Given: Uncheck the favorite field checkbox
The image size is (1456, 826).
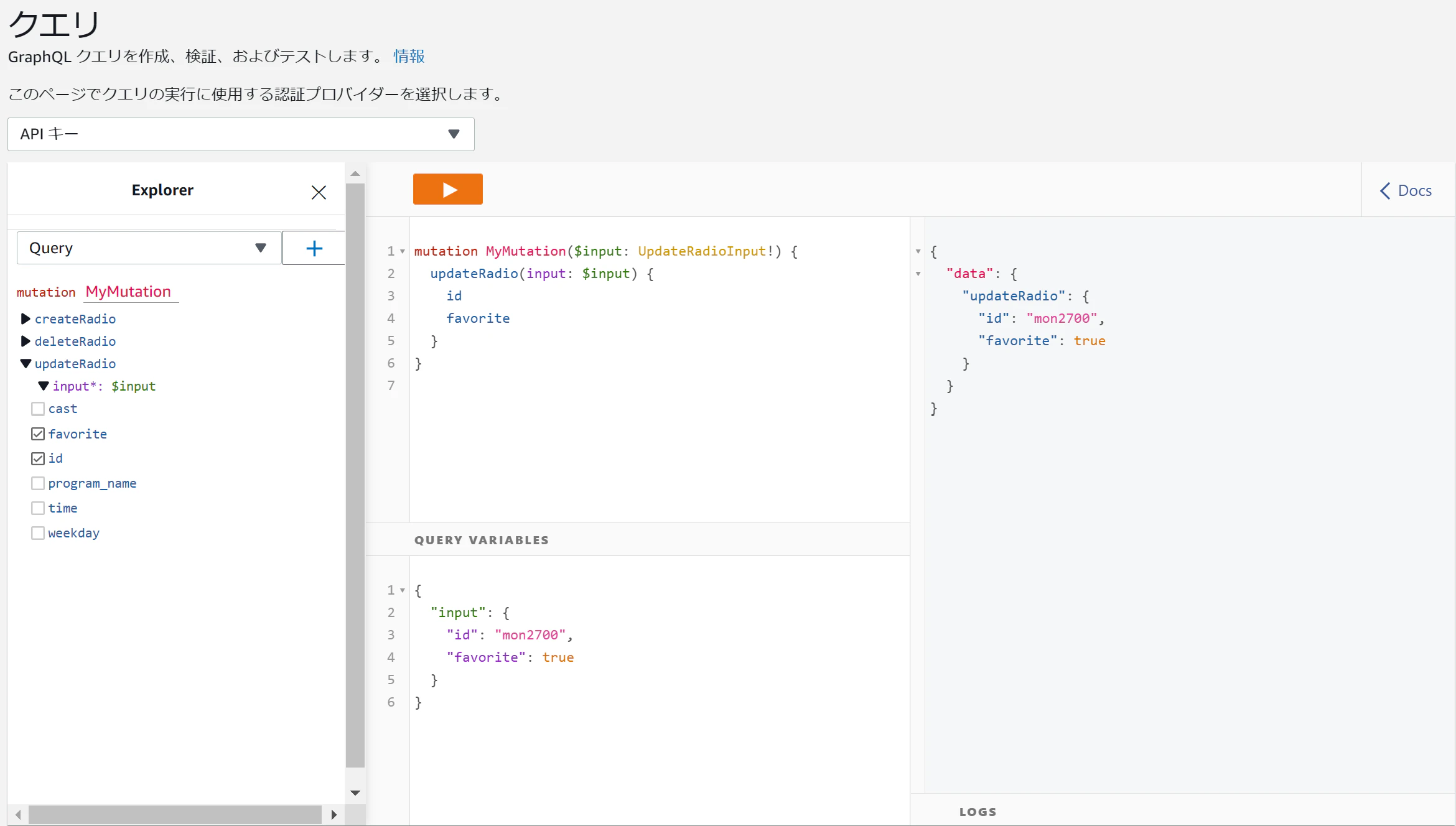Looking at the screenshot, I should 38,434.
